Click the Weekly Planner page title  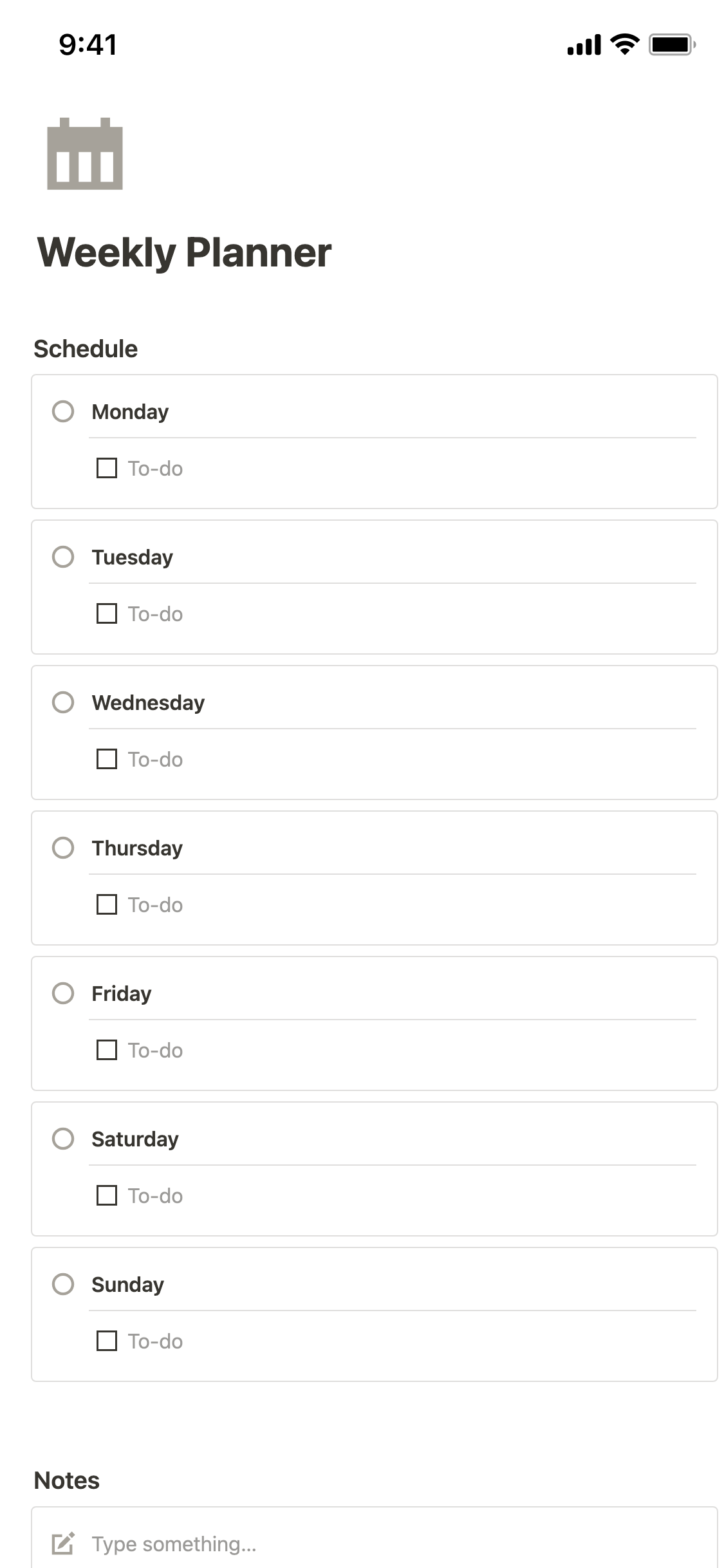point(185,252)
